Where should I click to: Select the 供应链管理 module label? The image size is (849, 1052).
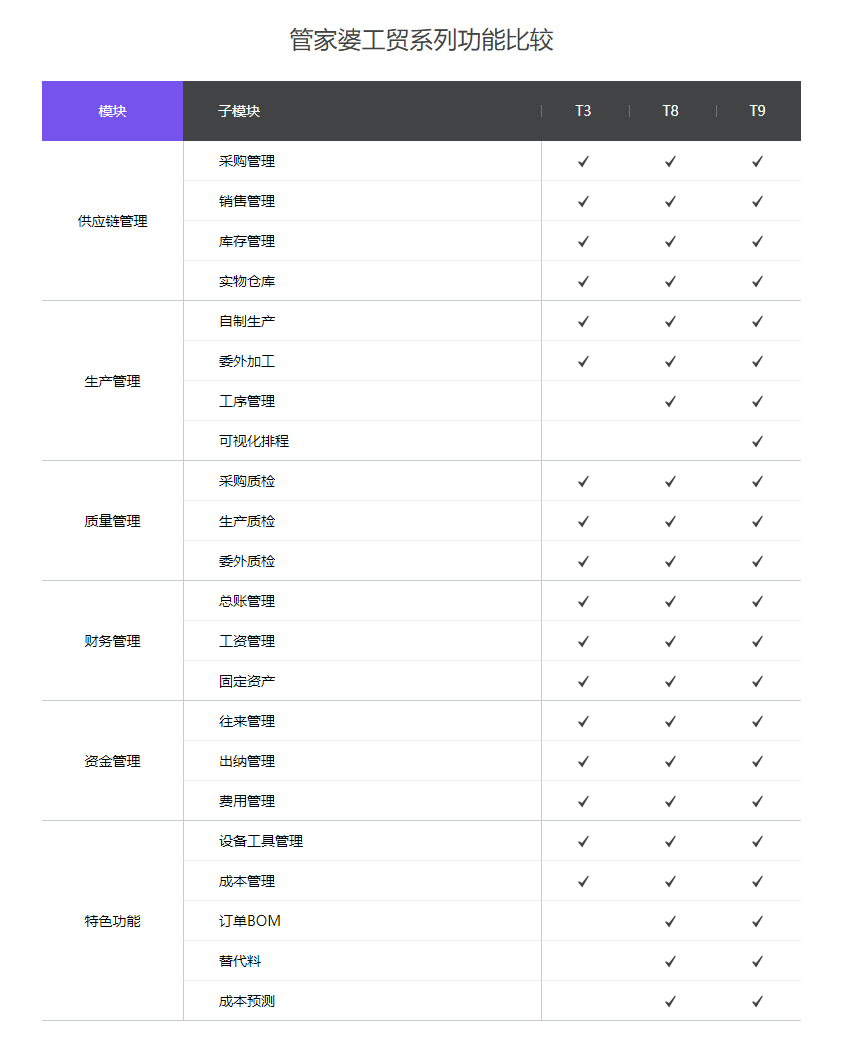[112, 221]
